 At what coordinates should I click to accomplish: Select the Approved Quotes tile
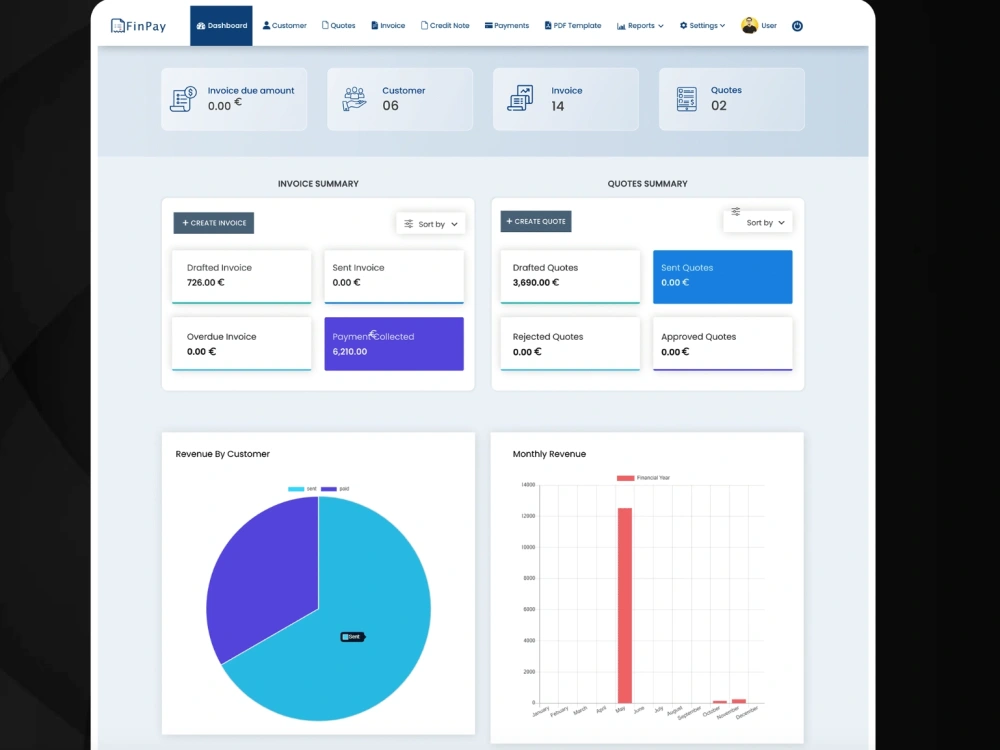click(x=723, y=344)
